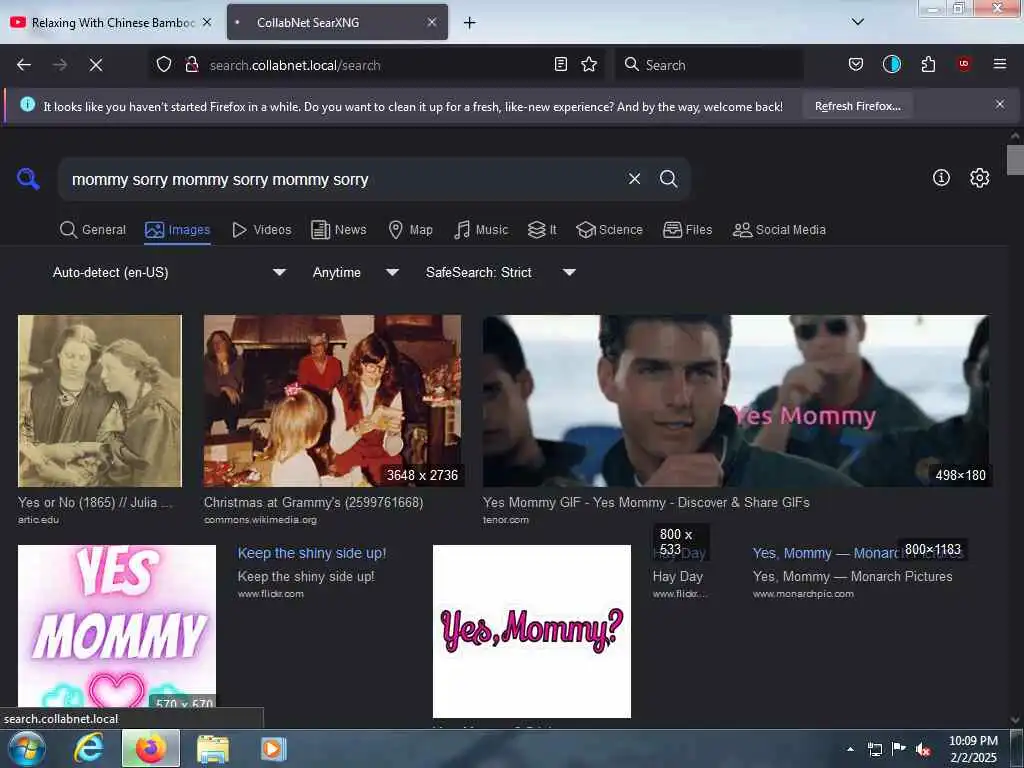
Task: Switch to the Science category
Action: click(x=609, y=230)
